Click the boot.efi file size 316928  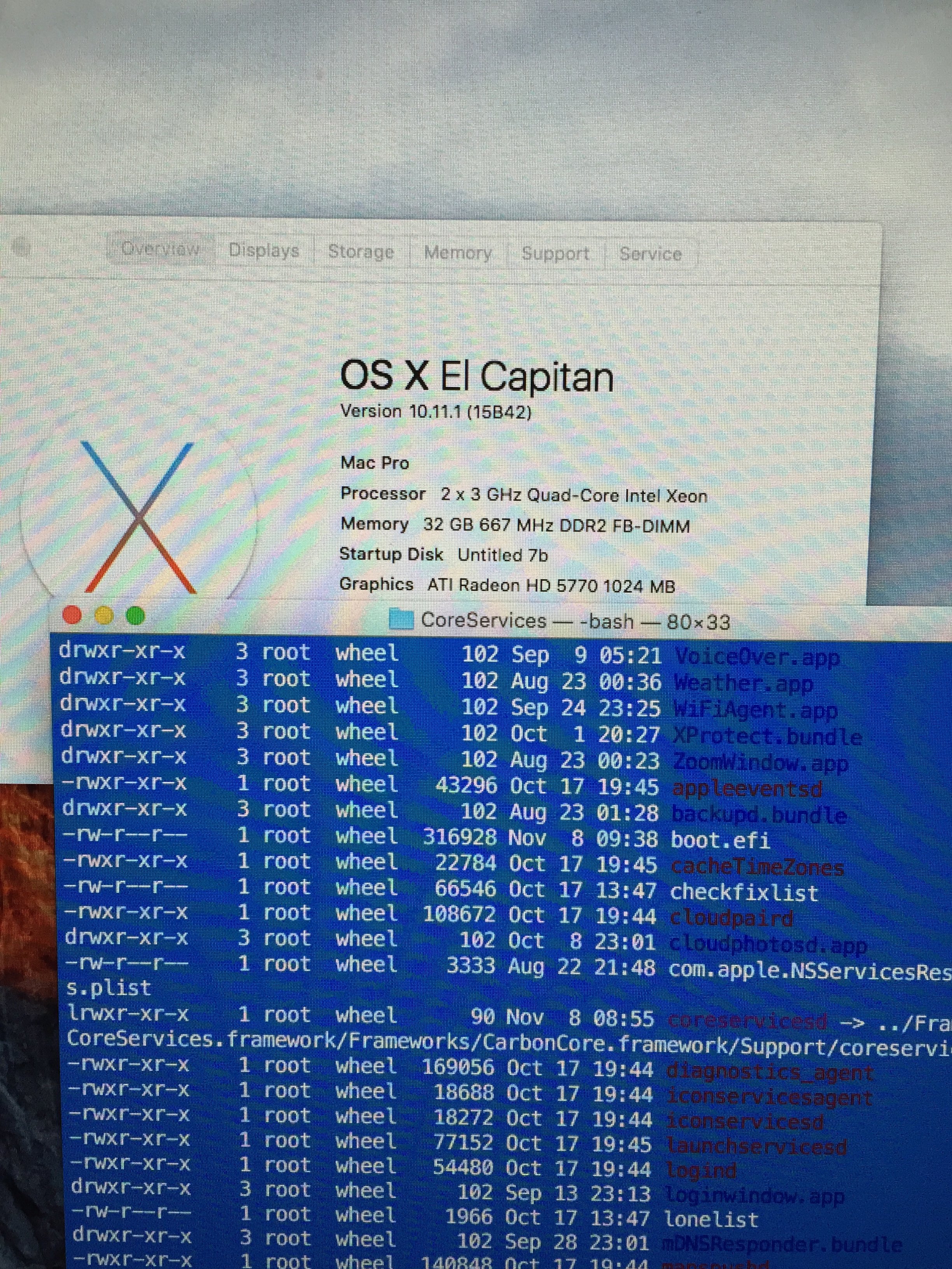tap(460, 837)
